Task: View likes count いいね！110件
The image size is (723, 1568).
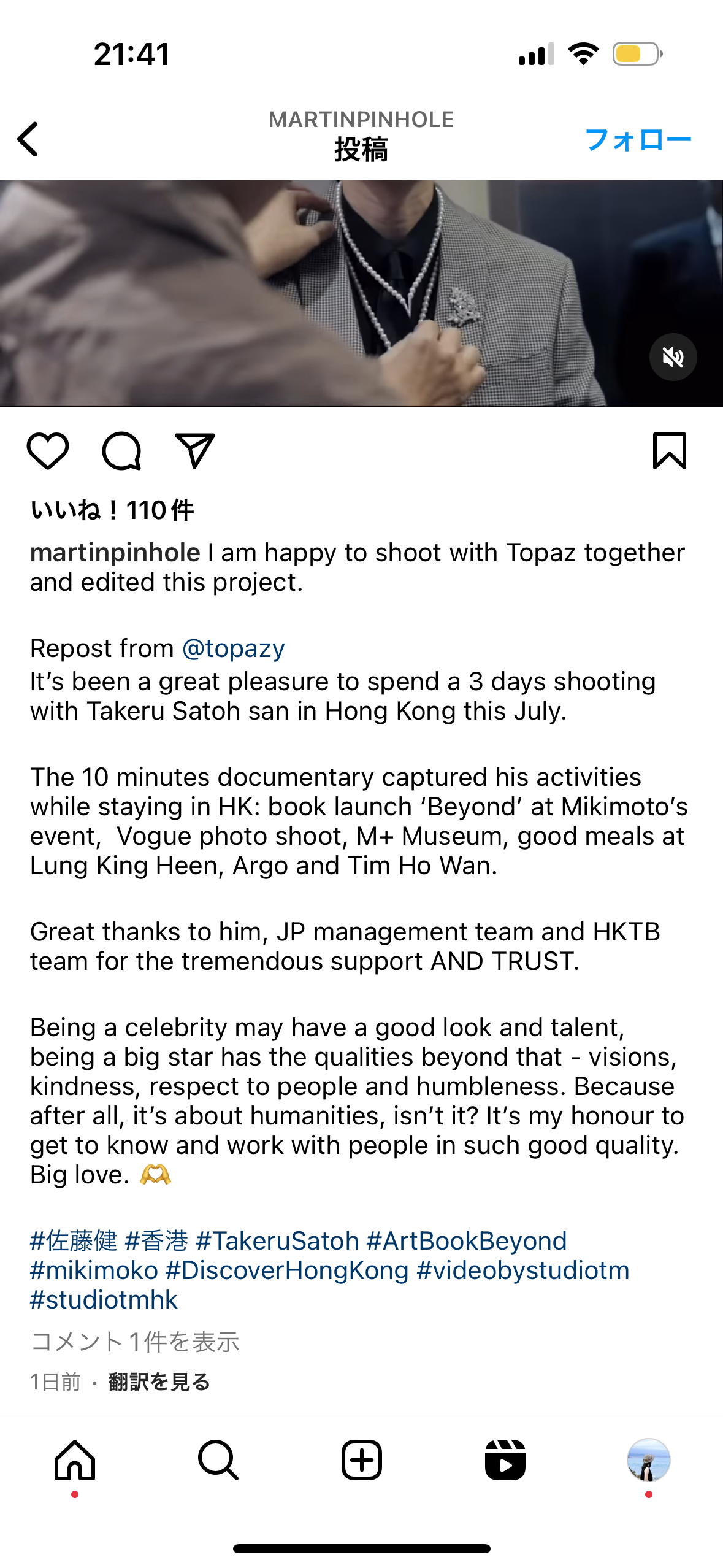Action: [112, 510]
